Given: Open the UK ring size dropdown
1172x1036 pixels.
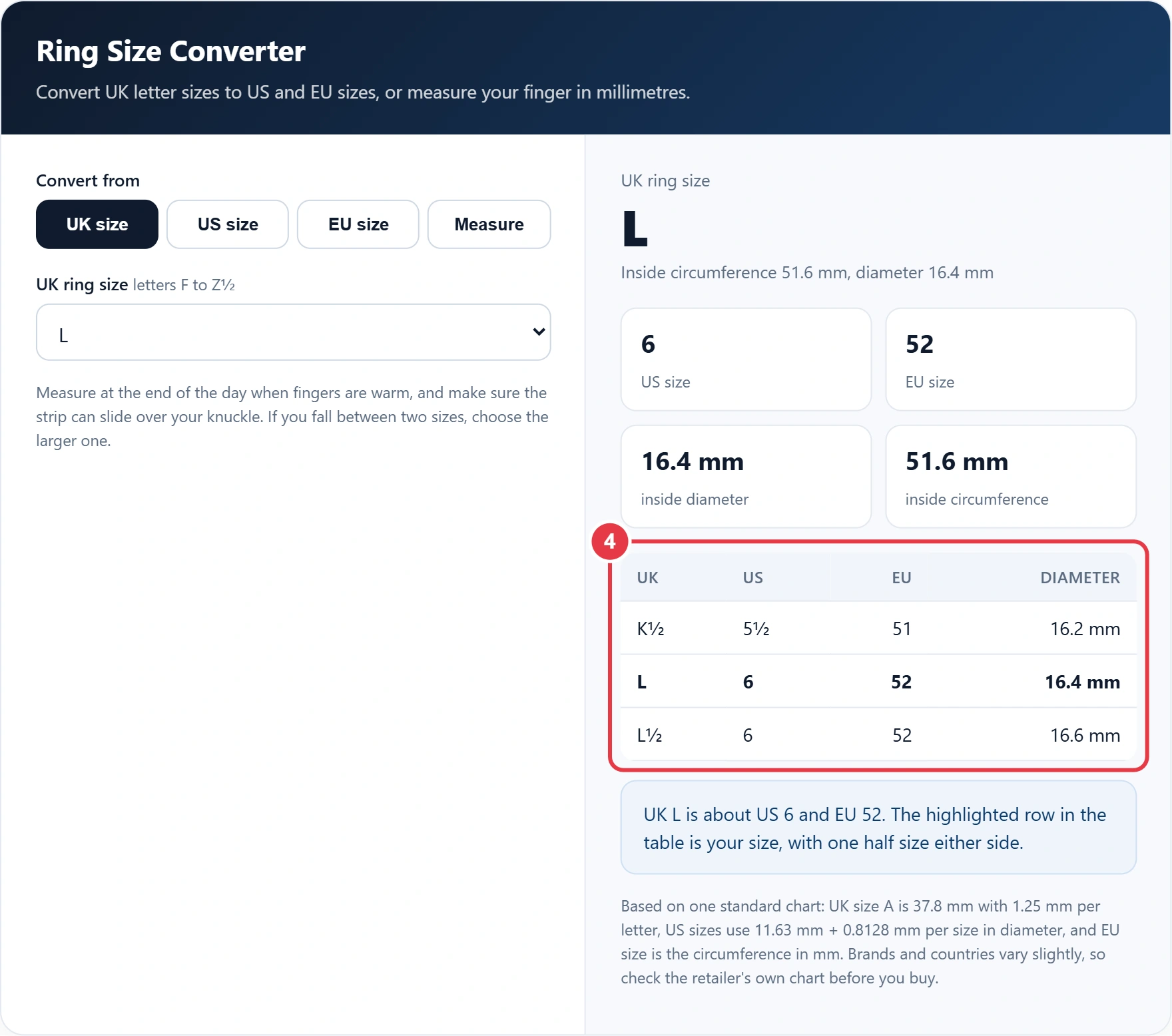Looking at the screenshot, I should (x=294, y=332).
